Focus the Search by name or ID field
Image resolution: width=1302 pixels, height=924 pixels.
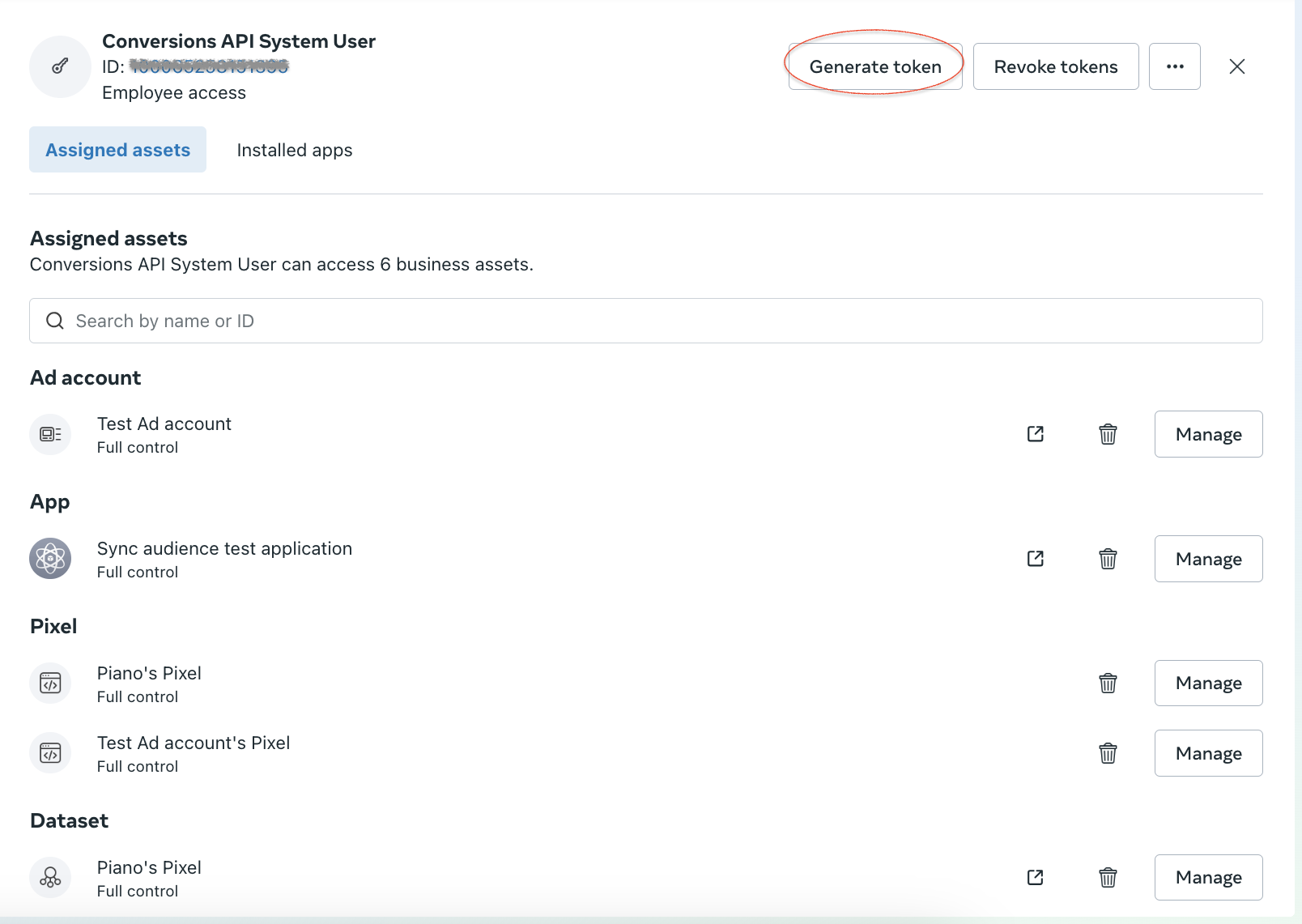coord(646,321)
